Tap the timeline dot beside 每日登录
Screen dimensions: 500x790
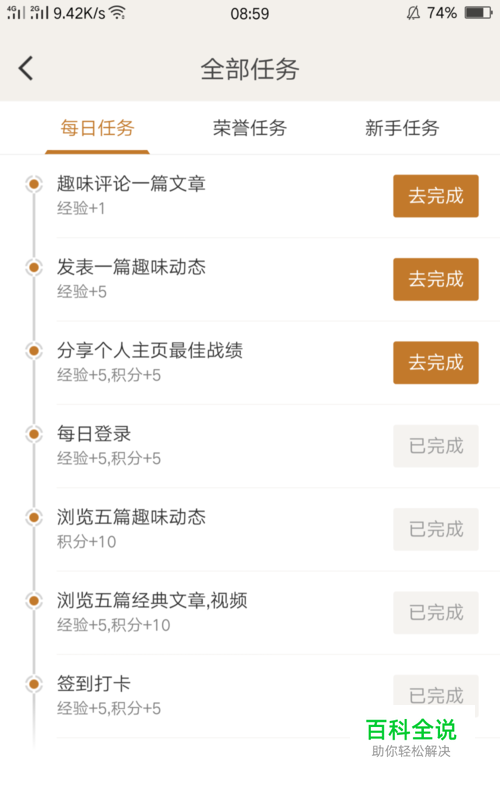pos(34,434)
